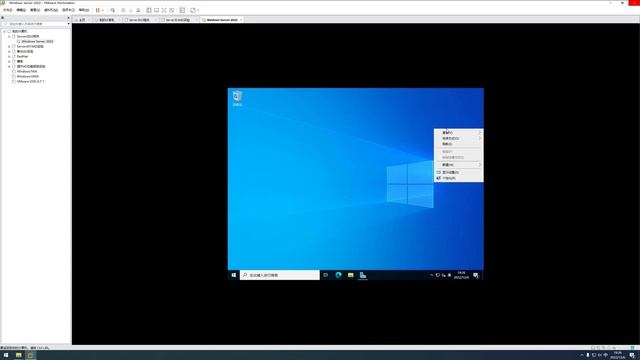
Task: Close the library panel with its X
Action: [68, 18]
